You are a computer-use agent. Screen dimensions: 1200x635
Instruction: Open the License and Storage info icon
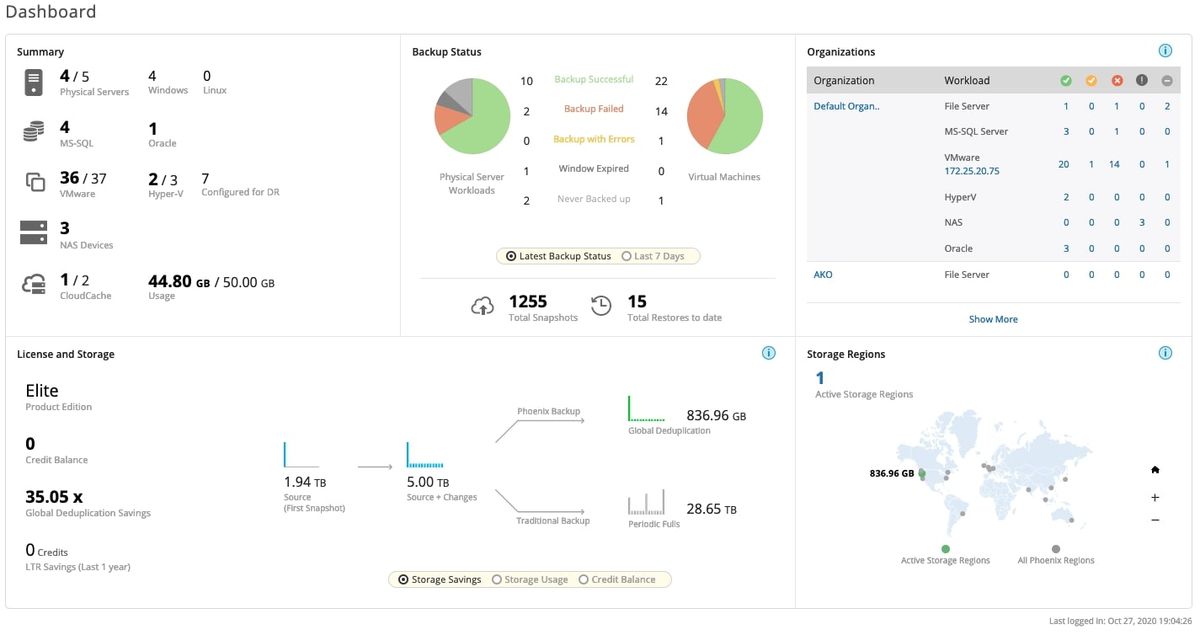click(768, 352)
